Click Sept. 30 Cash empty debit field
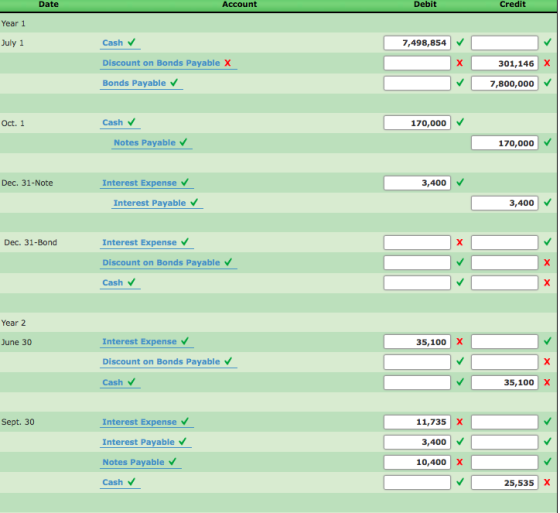The image size is (560, 513). click(417, 483)
